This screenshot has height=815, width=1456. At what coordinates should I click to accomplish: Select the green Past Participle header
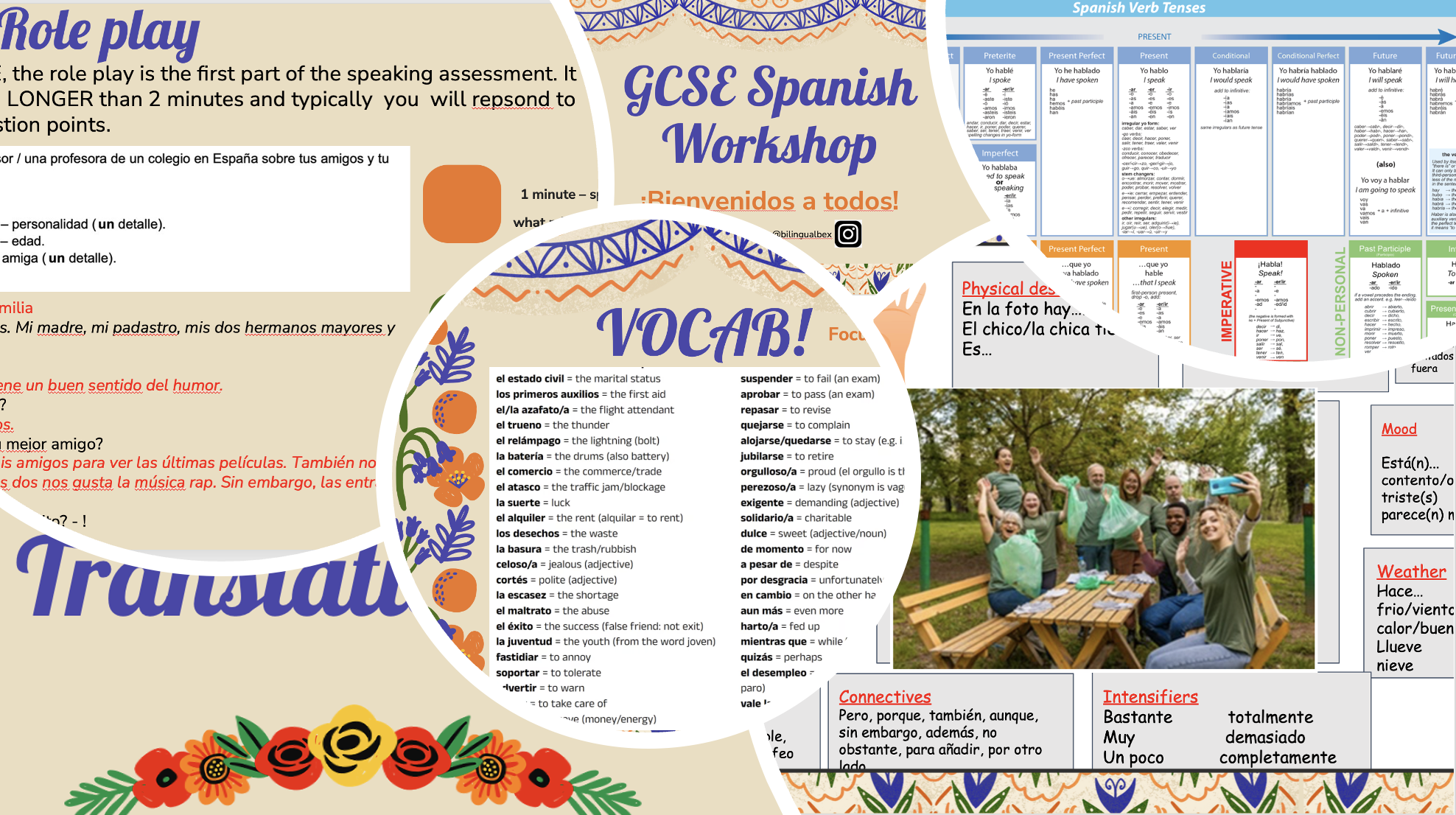coord(1385,249)
